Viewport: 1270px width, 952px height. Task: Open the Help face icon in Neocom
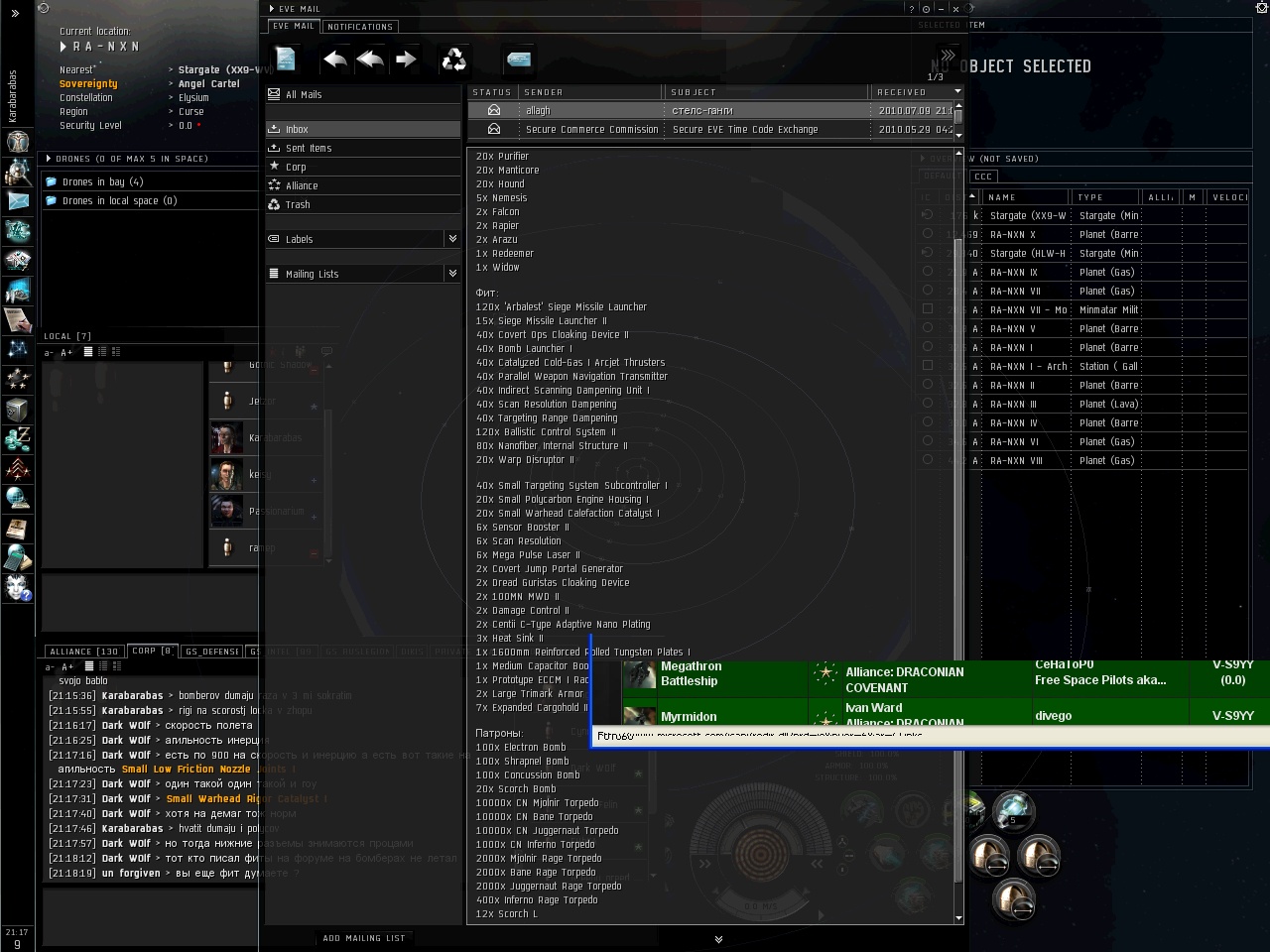coord(17,588)
